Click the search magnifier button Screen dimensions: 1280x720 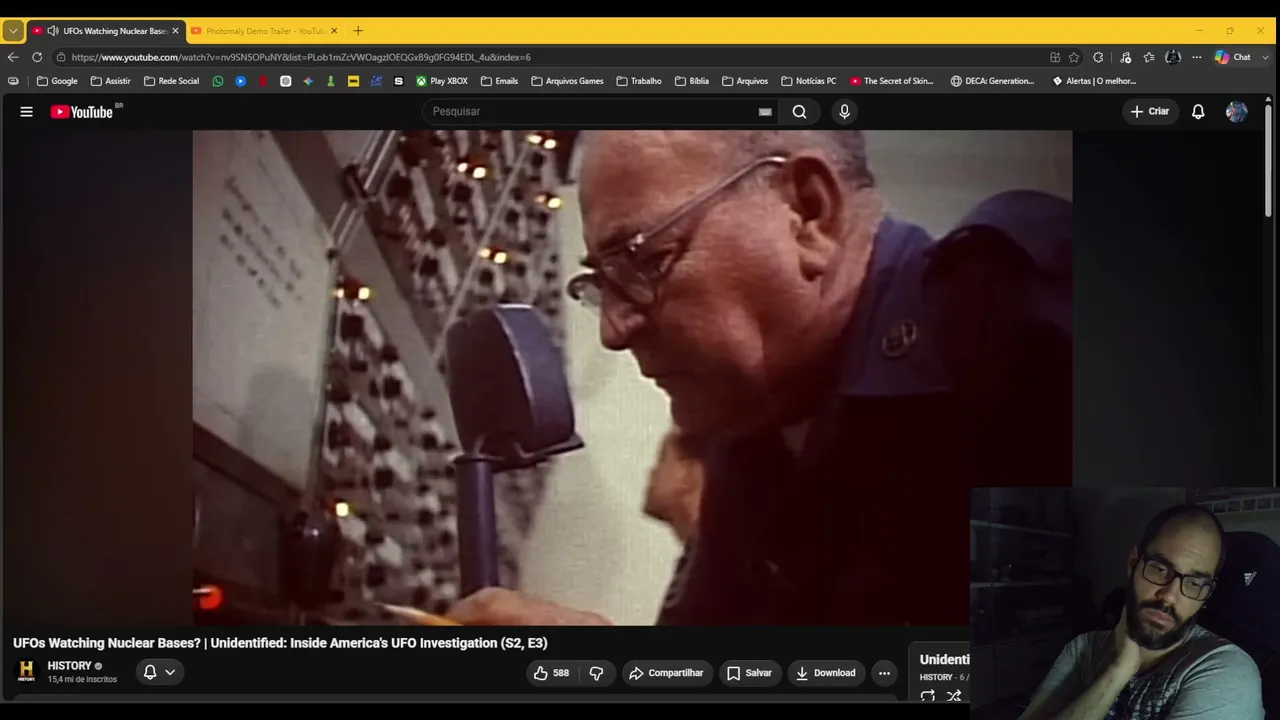[799, 112]
